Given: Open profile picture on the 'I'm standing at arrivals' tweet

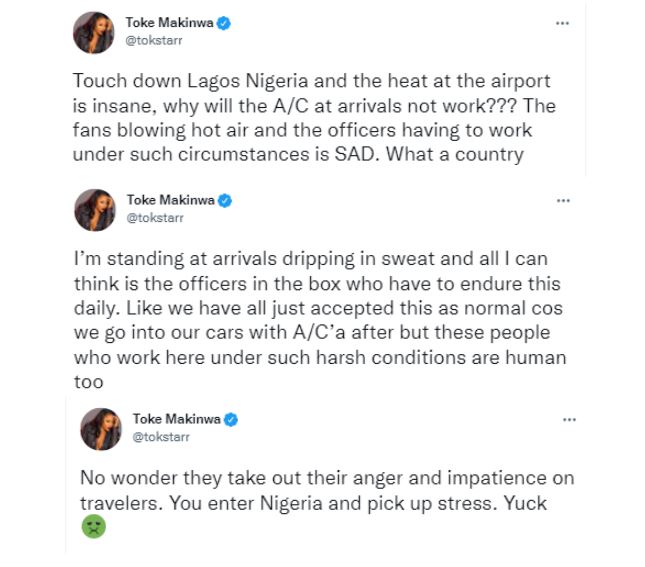Looking at the screenshot, I should coord(93,210).
